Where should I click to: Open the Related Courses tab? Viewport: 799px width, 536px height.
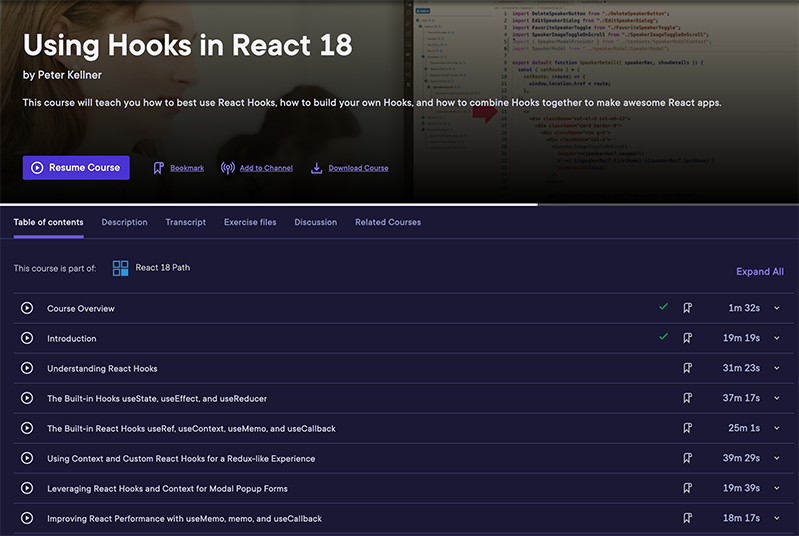(388, 222)
